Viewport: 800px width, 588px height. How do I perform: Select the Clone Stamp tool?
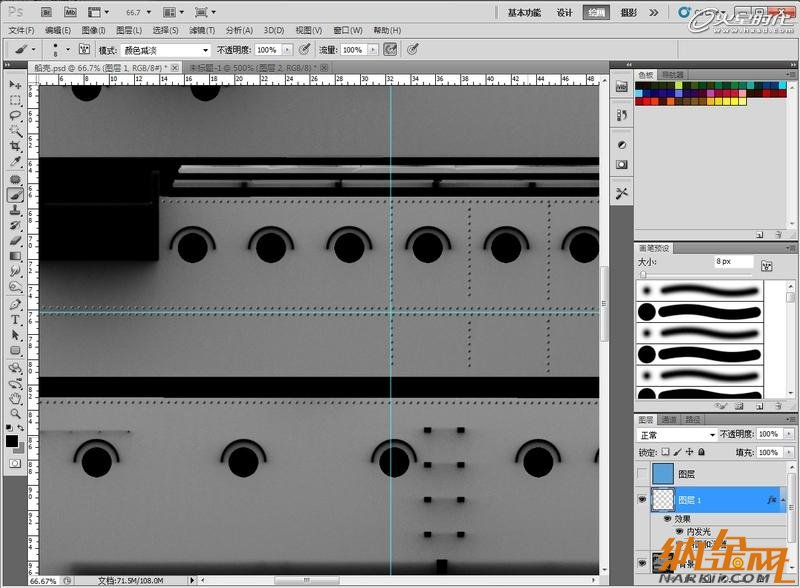pyautogui.click(x=15, y=210)
